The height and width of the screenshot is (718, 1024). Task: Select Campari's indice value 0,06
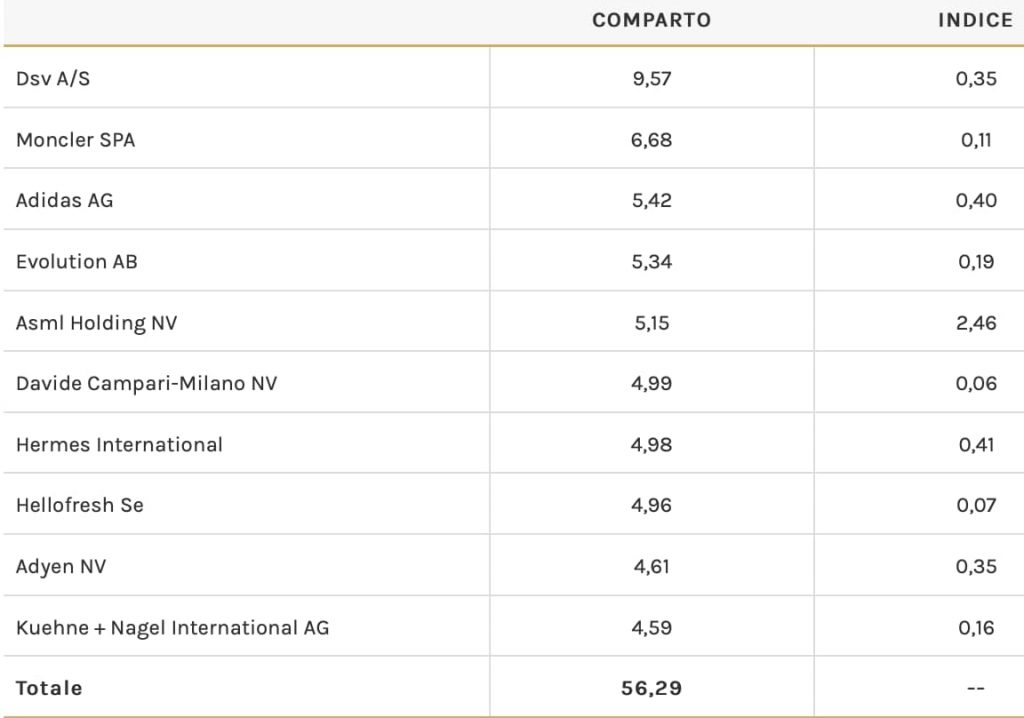[x=976, y=383]
